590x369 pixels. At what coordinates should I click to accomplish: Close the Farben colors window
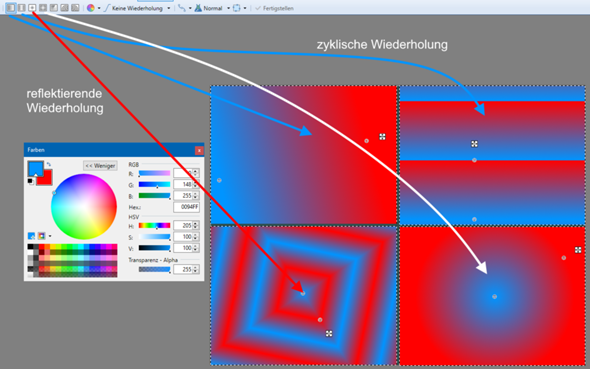(199, 150)
